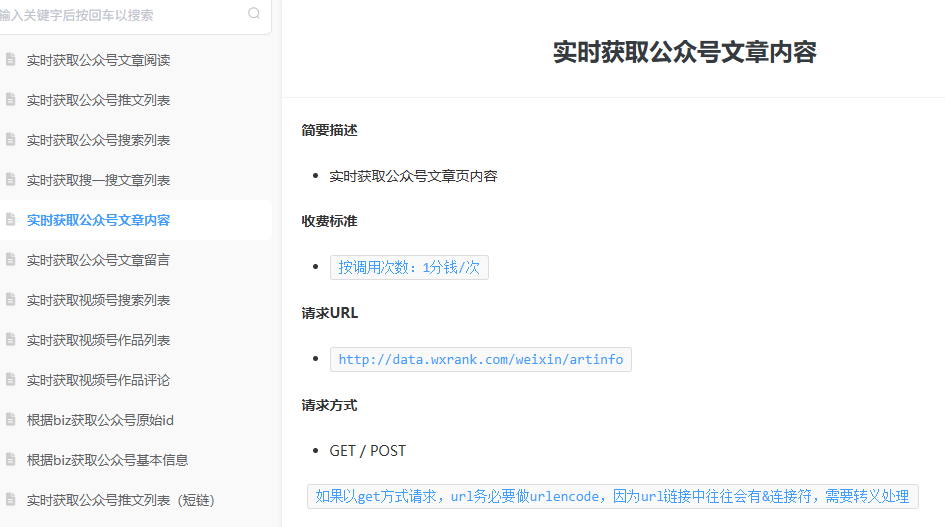Click document icon beside 实时获取公众号文章留言

(10, 260)
